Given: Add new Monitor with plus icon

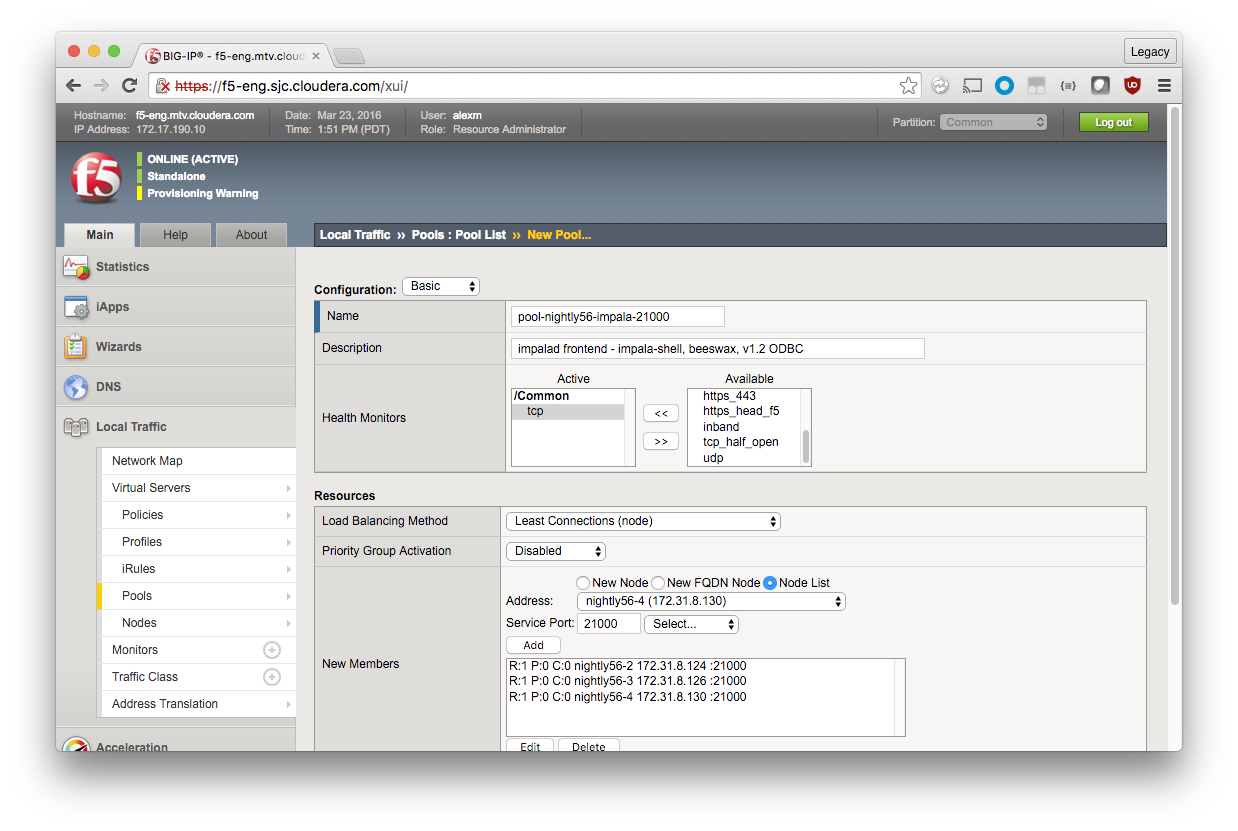Looking at the screenshot, I should [x=271, y=650].
